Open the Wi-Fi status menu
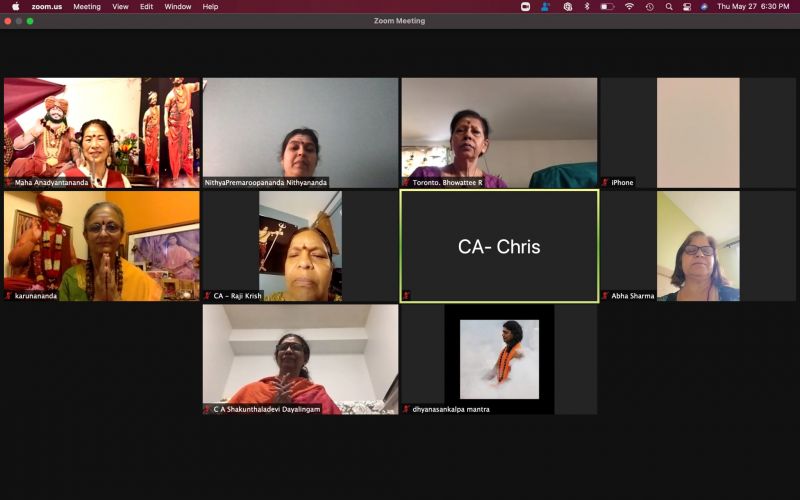 click(629, 6)
